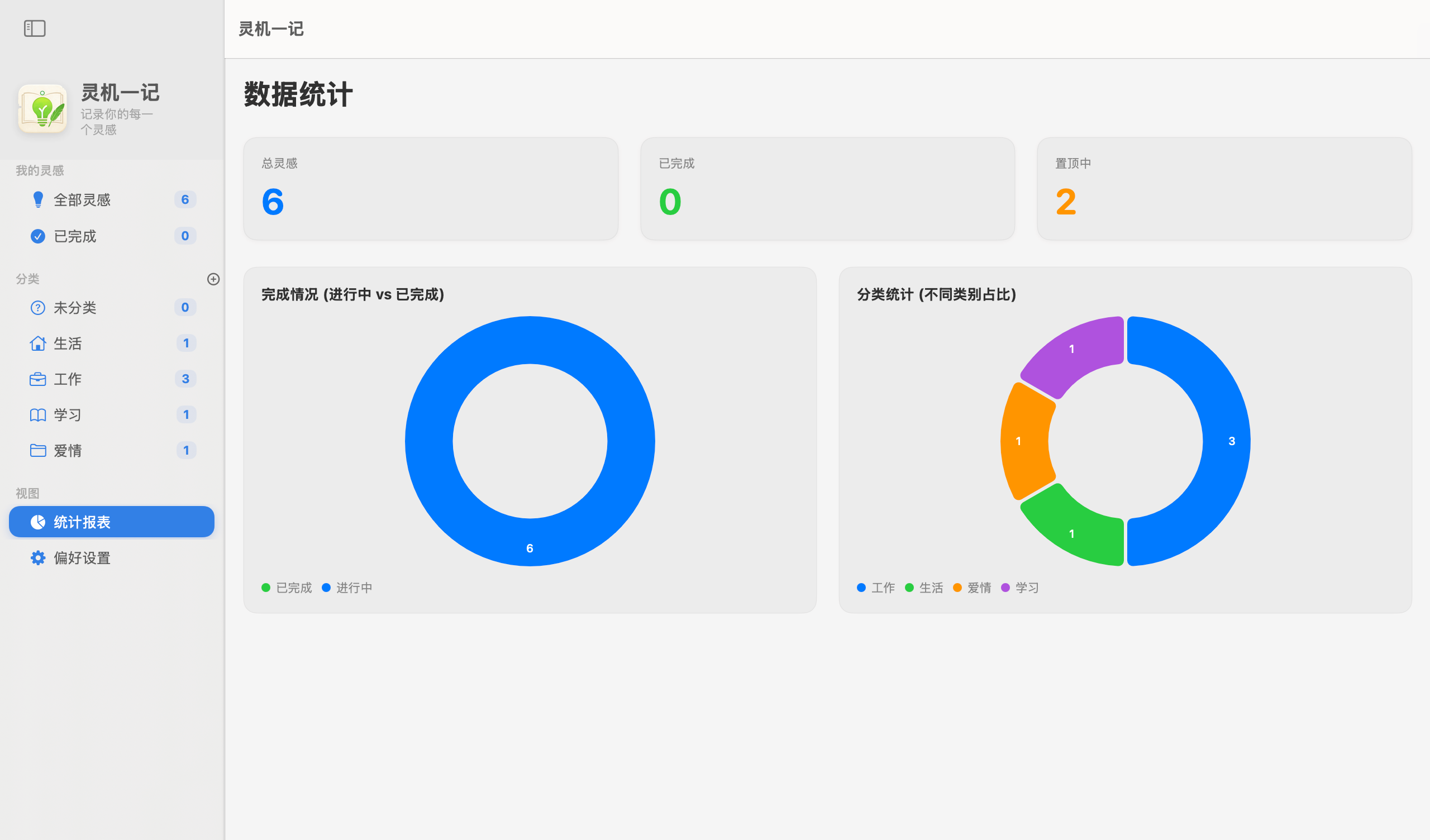Click the 总灵感 summary card

click(x=431, y=188)
